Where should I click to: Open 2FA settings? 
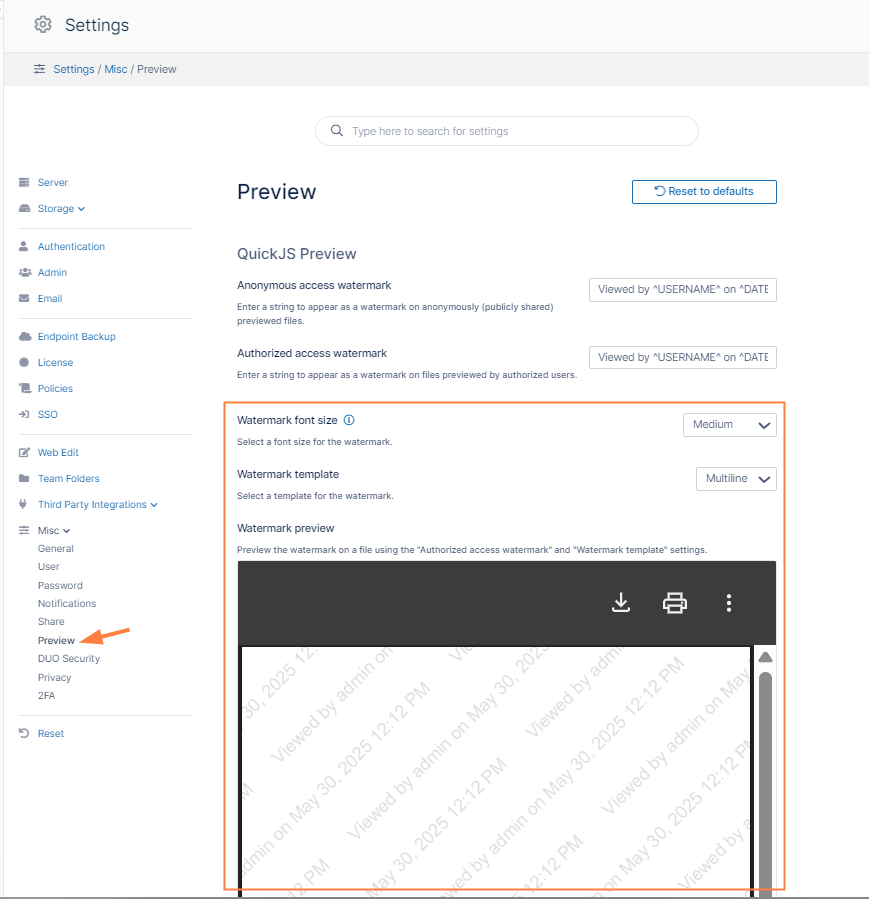46,695
